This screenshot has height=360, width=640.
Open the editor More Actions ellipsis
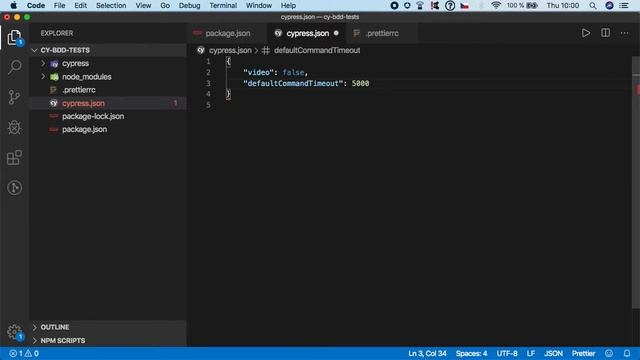point(624,33)
